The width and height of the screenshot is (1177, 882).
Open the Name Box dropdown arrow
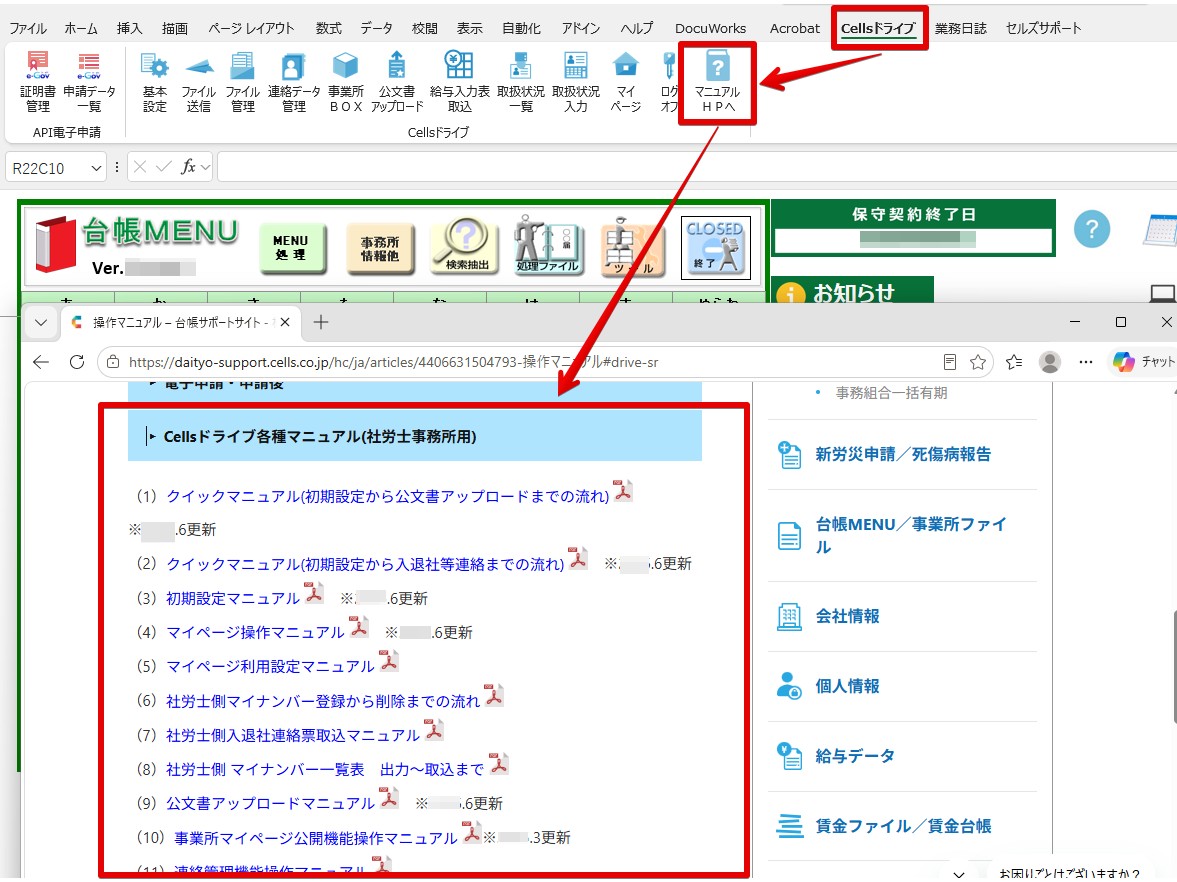[96, 168]
